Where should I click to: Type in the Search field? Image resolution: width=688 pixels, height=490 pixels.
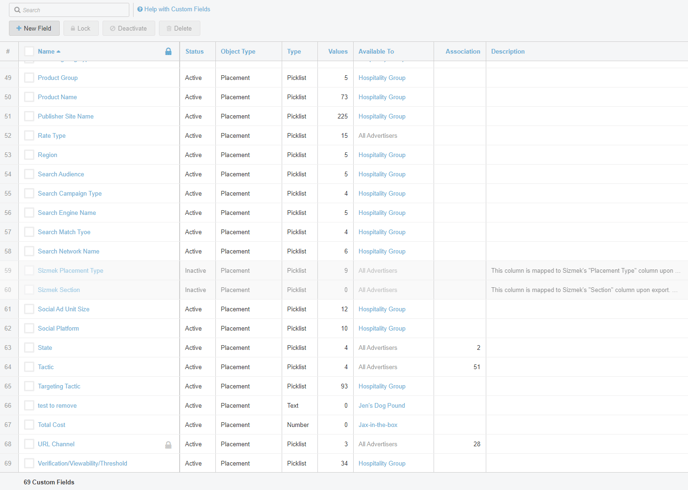pyautogui.click(x=69, y=10)
